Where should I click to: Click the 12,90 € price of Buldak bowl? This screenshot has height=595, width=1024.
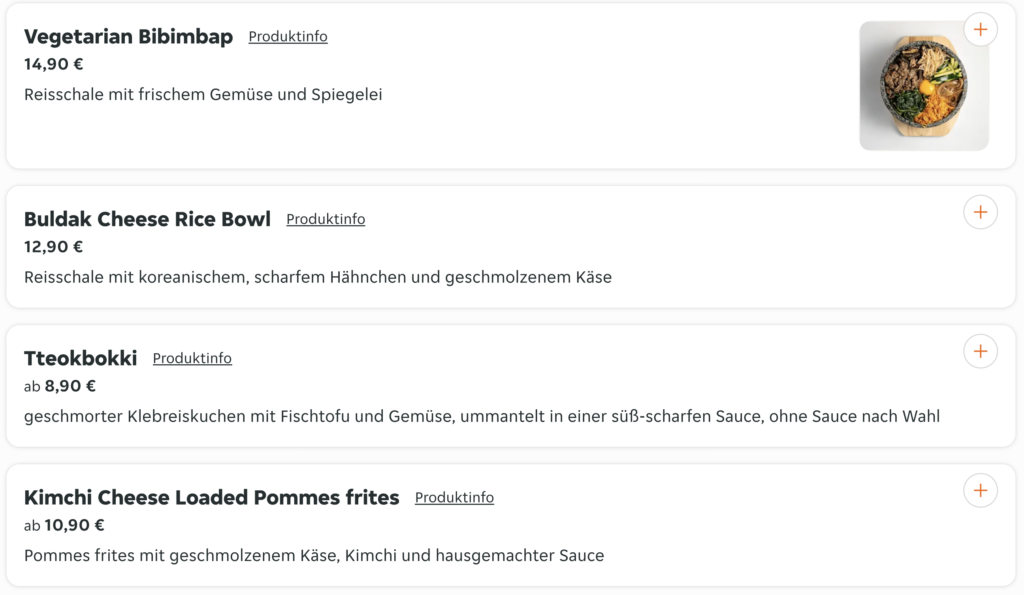coord(54,247)
